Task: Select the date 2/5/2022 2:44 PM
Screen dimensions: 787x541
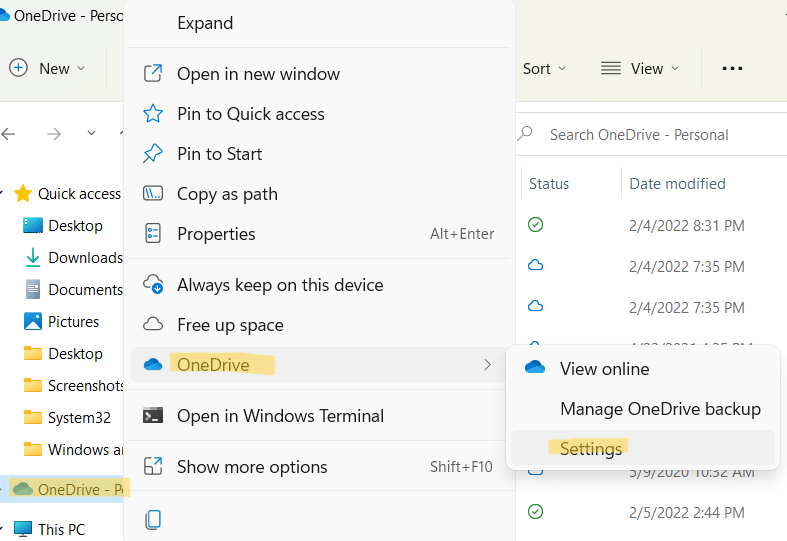Action: 686,513
